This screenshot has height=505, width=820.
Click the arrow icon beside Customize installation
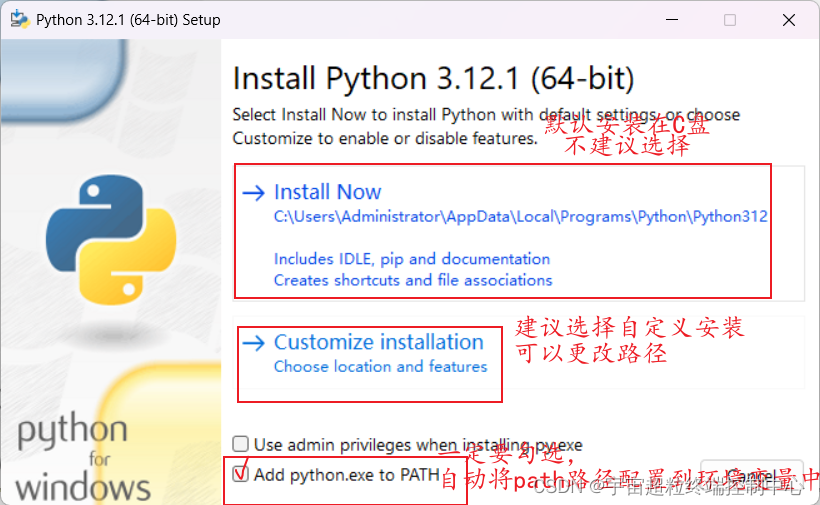(x=254, y=343)
